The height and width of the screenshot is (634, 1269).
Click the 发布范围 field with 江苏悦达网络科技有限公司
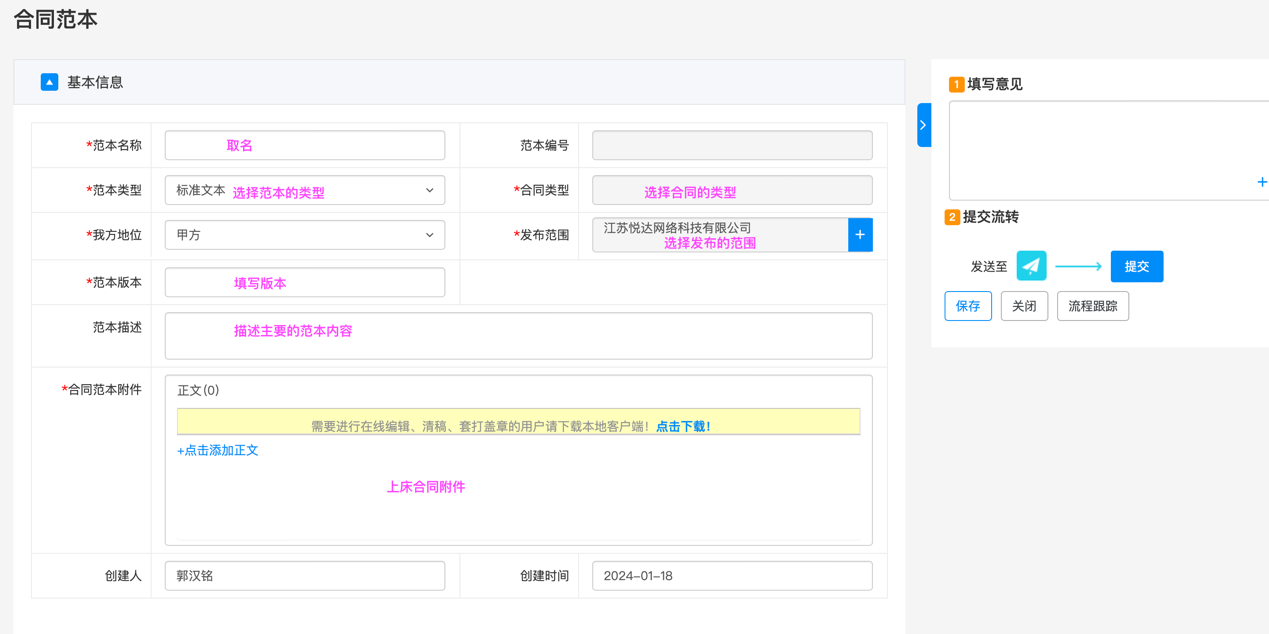719,235
